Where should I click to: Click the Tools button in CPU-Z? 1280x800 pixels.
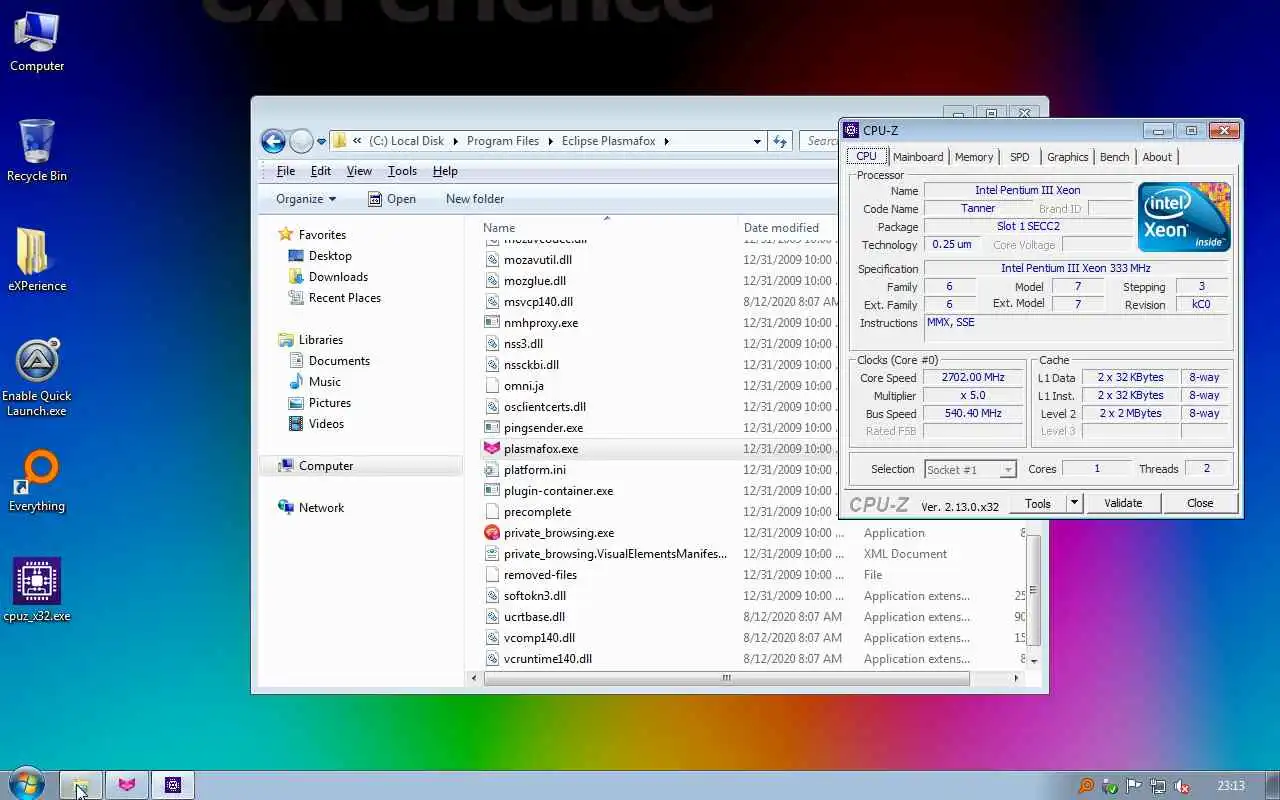[1038, 503]
